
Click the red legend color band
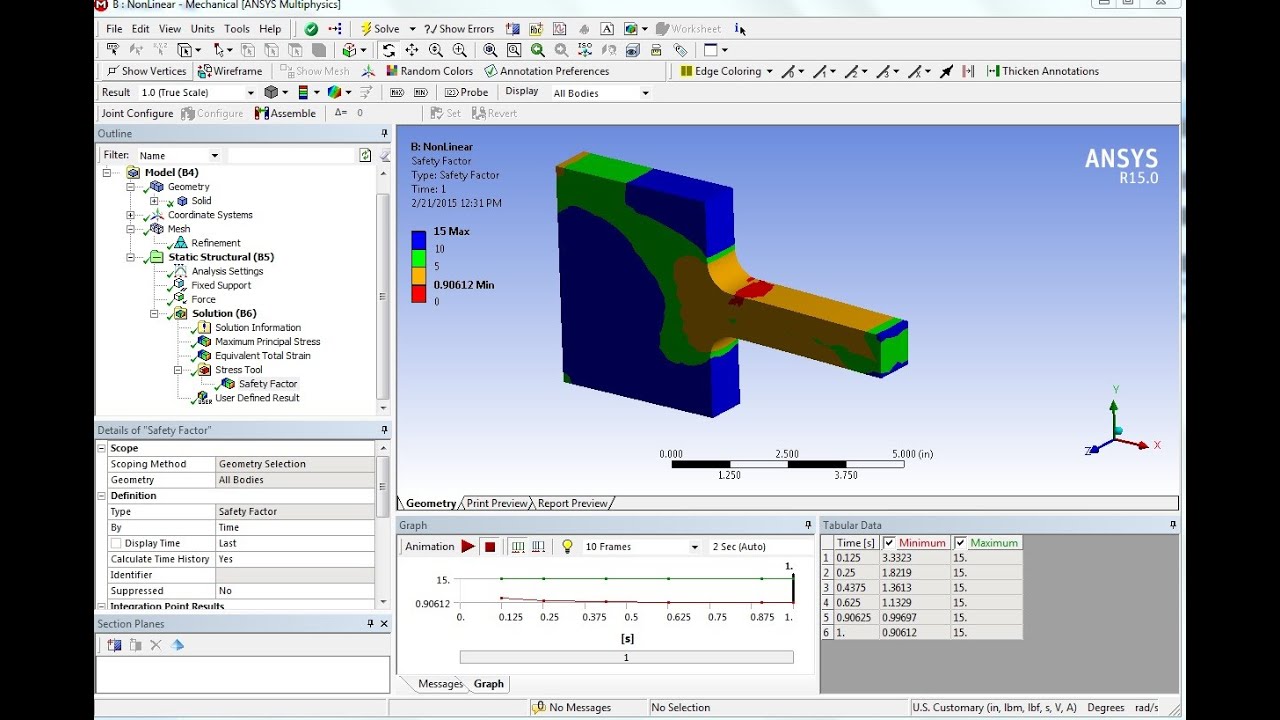click(x=418, y=294)
